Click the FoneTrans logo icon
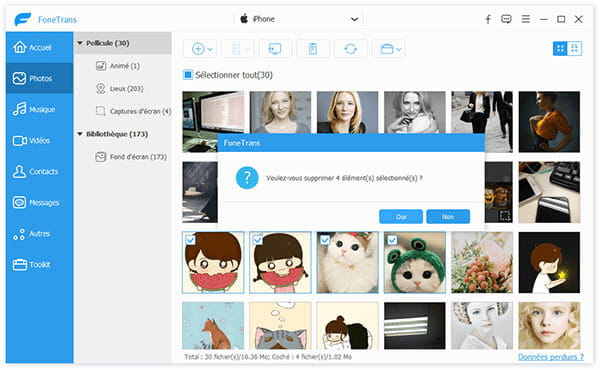Viewport: 600px width, 370px height. pos(23,19)
